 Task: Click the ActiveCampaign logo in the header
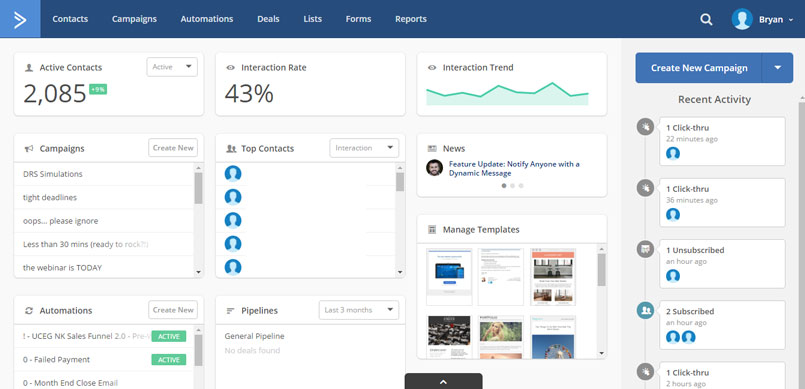point(20,19)
